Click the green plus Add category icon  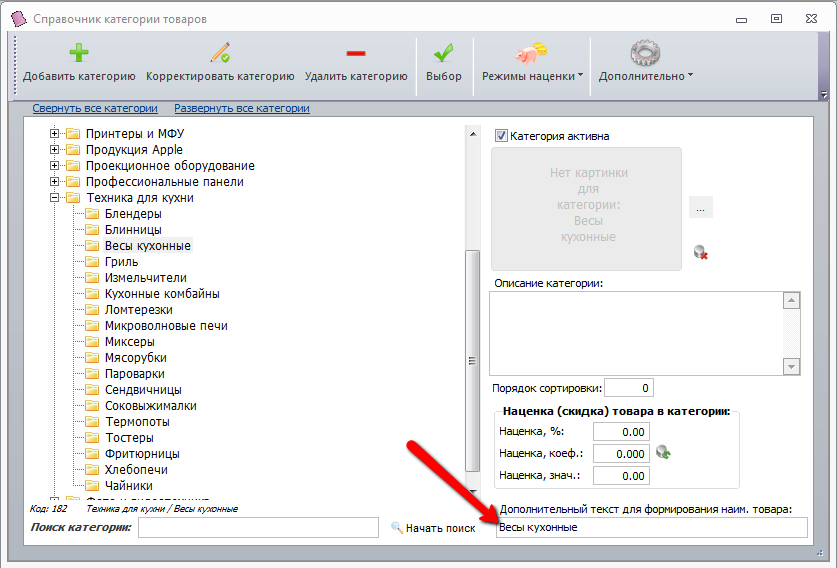pyautogui.click(x=79, y=53)
